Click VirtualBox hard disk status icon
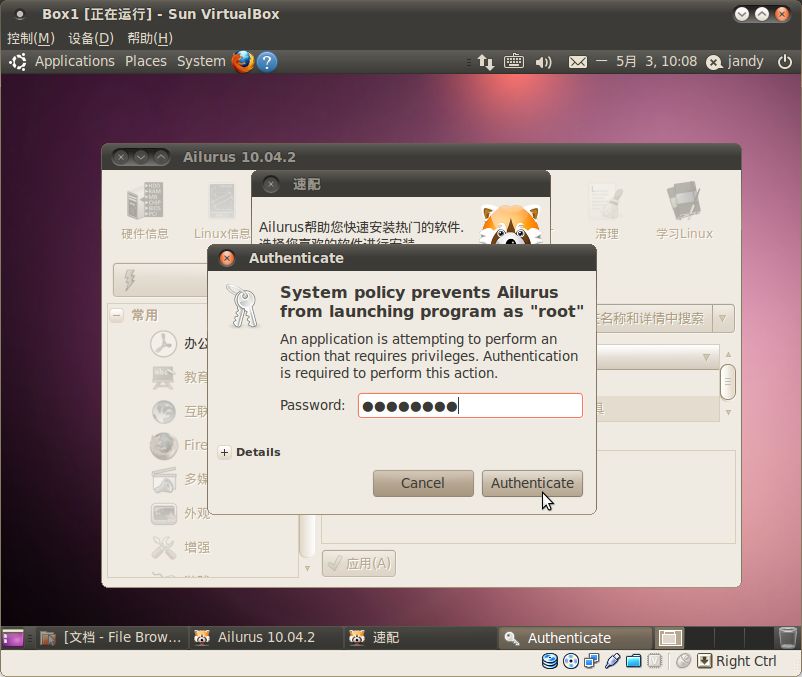This screenshot has height=677, width=802. click(549, 661)
